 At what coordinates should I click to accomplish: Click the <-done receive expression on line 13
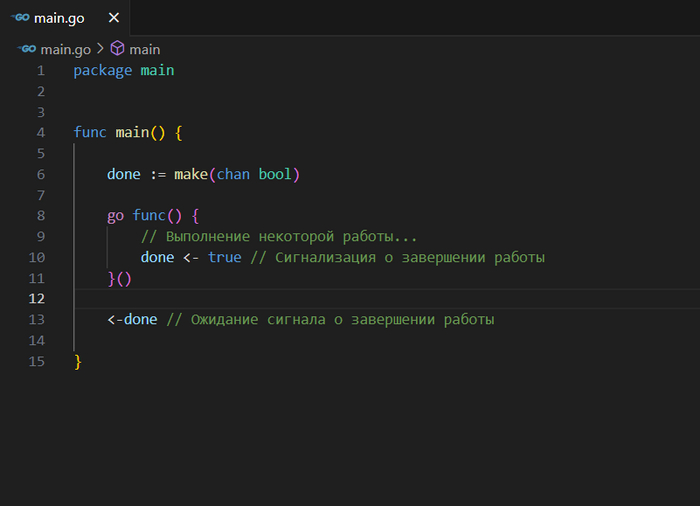click(x=132, y=320)
